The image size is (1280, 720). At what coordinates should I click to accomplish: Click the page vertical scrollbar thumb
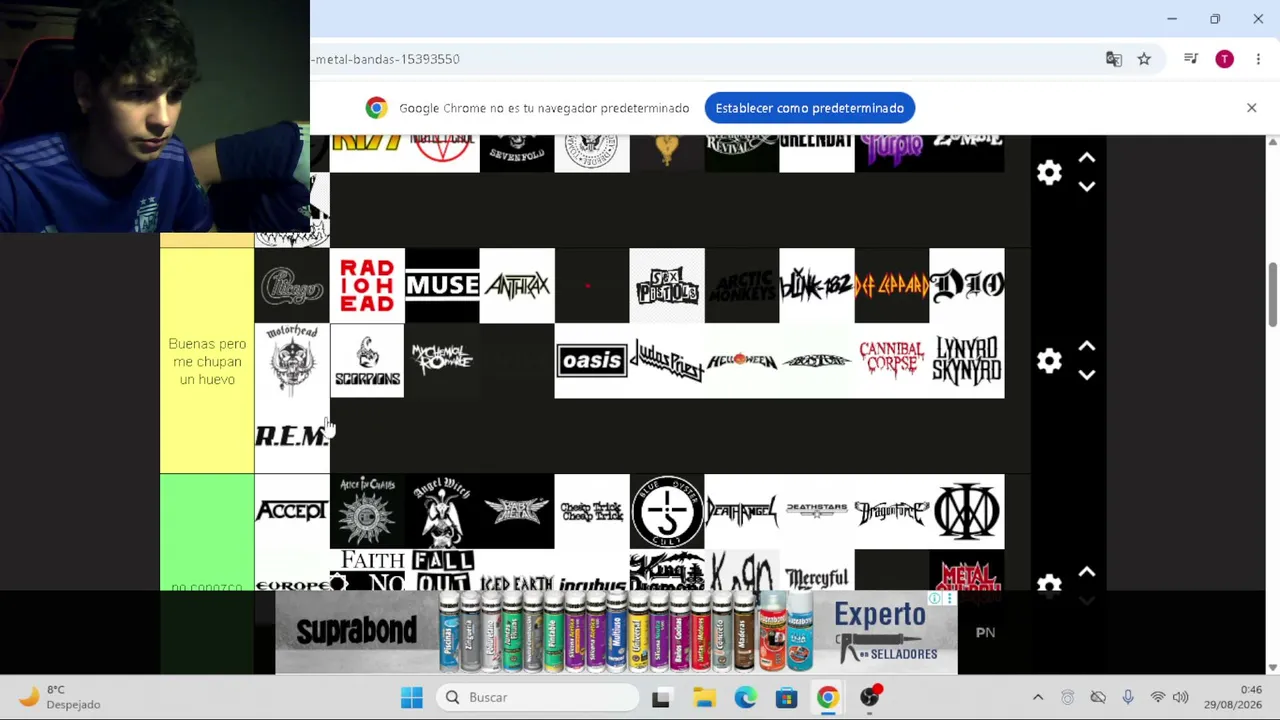1272,294
